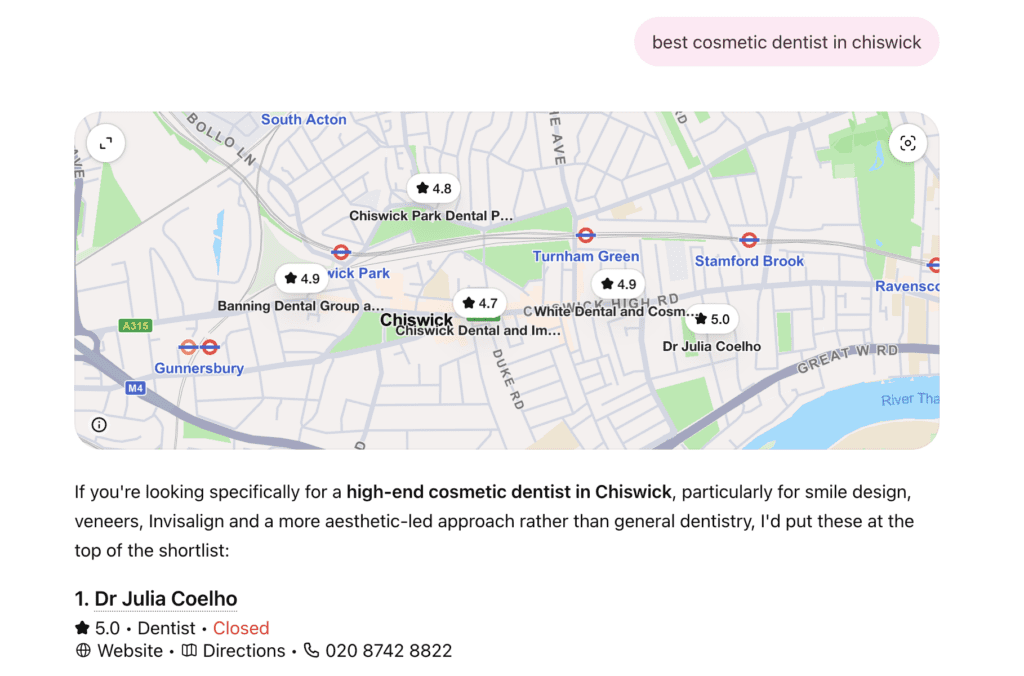Click the 'best cosmetic dentist in chiswick' message bubble
Viewport: 1024px width, 676px height.
(786, 42)
